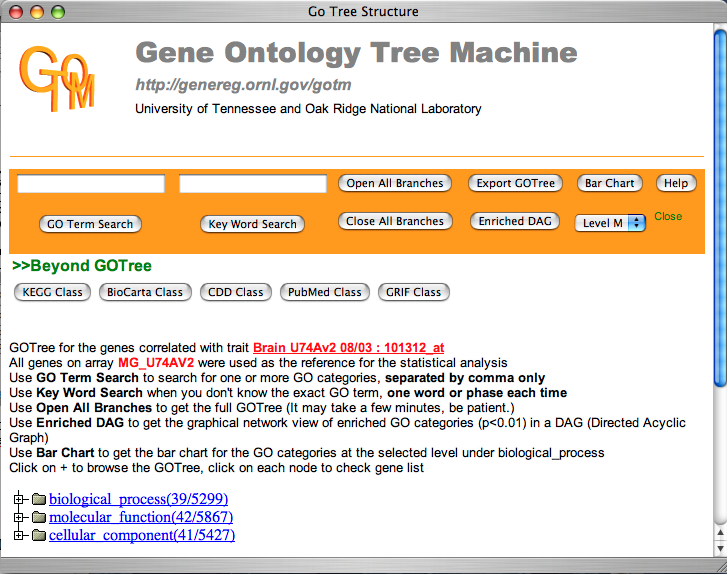Click the cellular_component folder icon
Viewport: 727px width, 574px height.
39,536
